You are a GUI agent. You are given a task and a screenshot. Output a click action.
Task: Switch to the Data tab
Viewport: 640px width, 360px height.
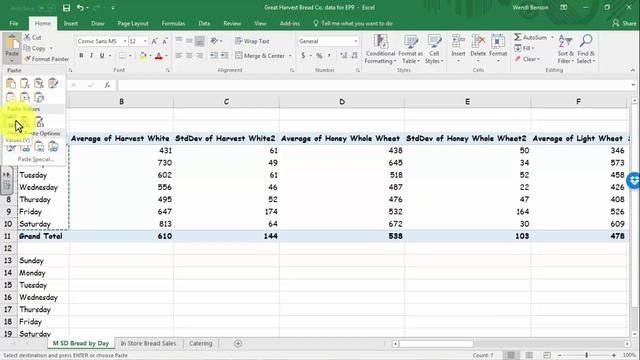point(204,24)
